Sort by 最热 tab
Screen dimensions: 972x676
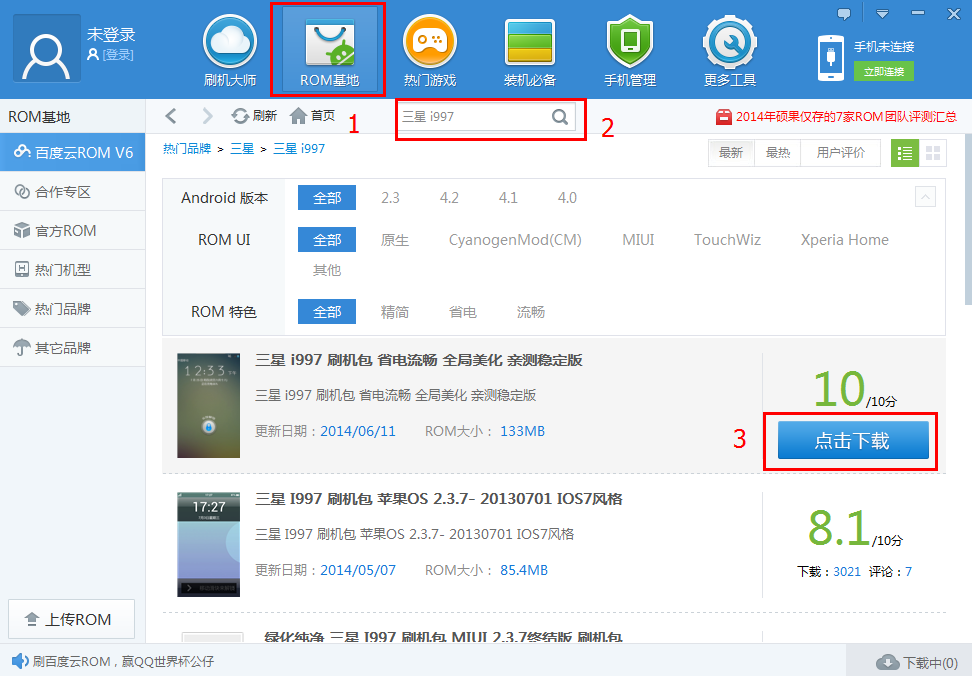coord(777,153)
